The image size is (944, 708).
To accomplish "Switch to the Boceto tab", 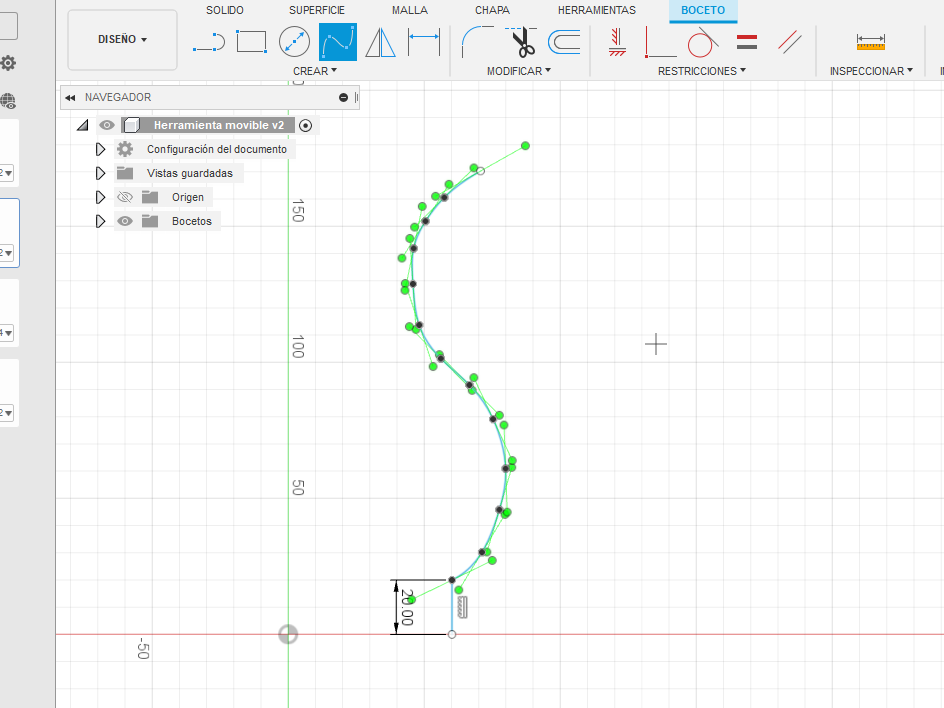I will tap(703, 10).
